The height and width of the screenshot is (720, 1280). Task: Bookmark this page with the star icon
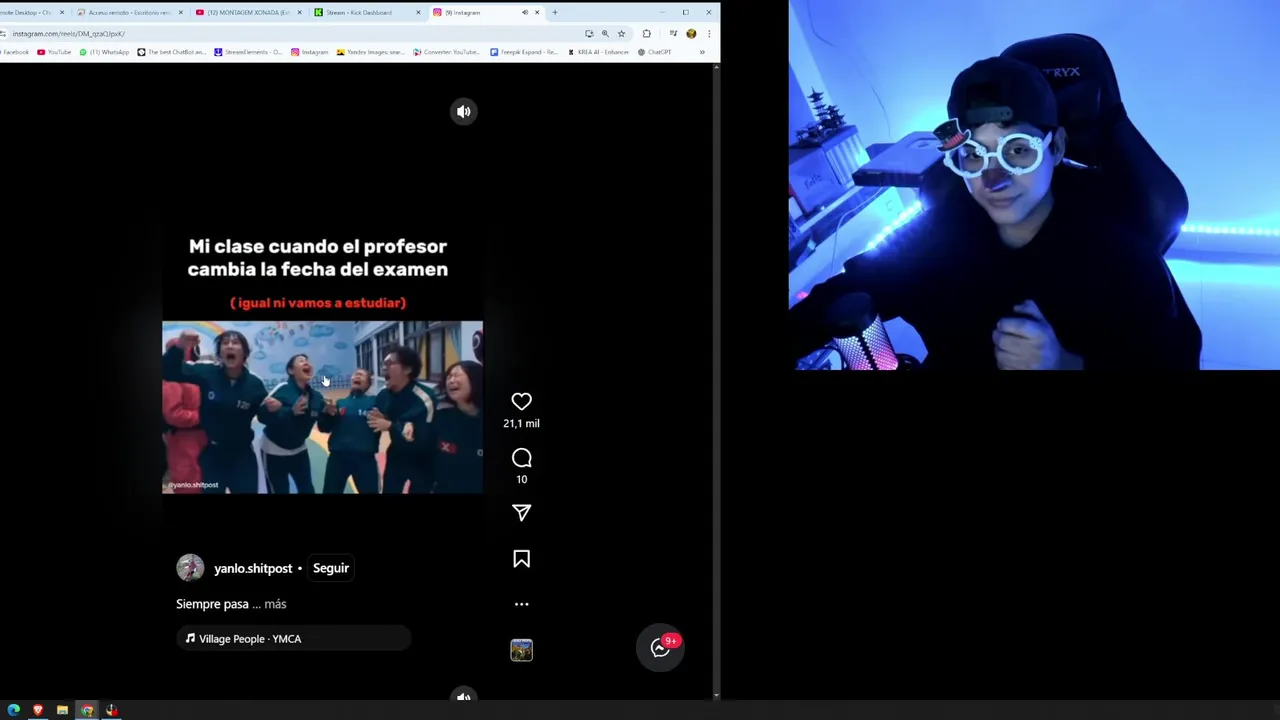click(621, 33)
